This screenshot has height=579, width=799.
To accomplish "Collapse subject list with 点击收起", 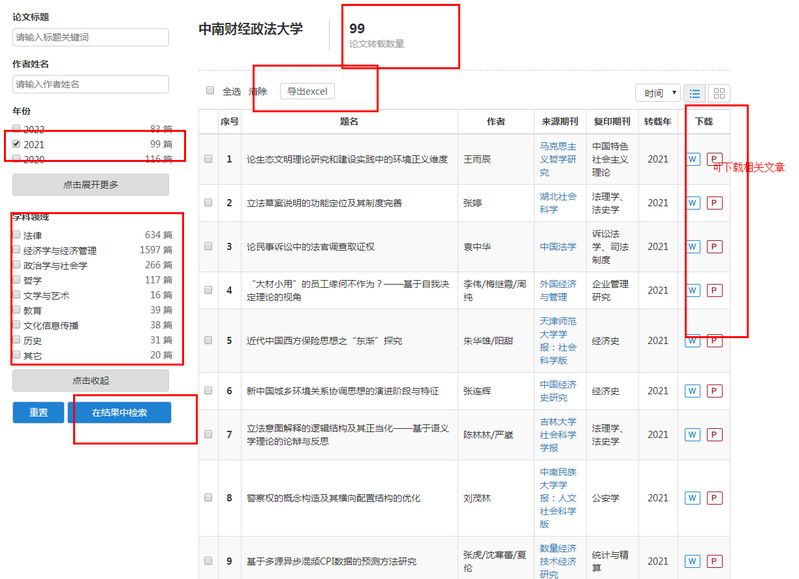I will pos(90,381).
